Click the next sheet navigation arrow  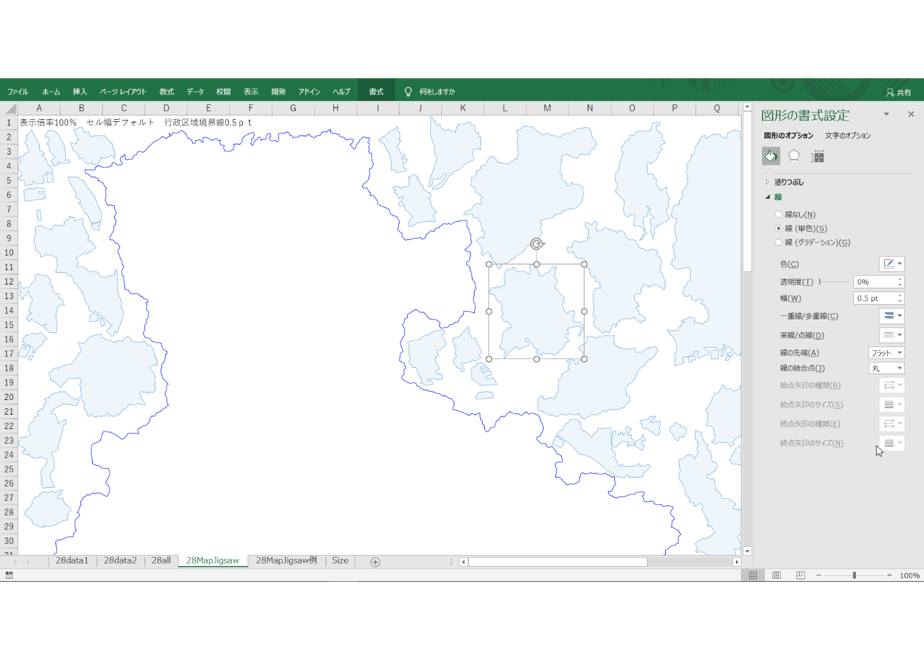point(28,562)
